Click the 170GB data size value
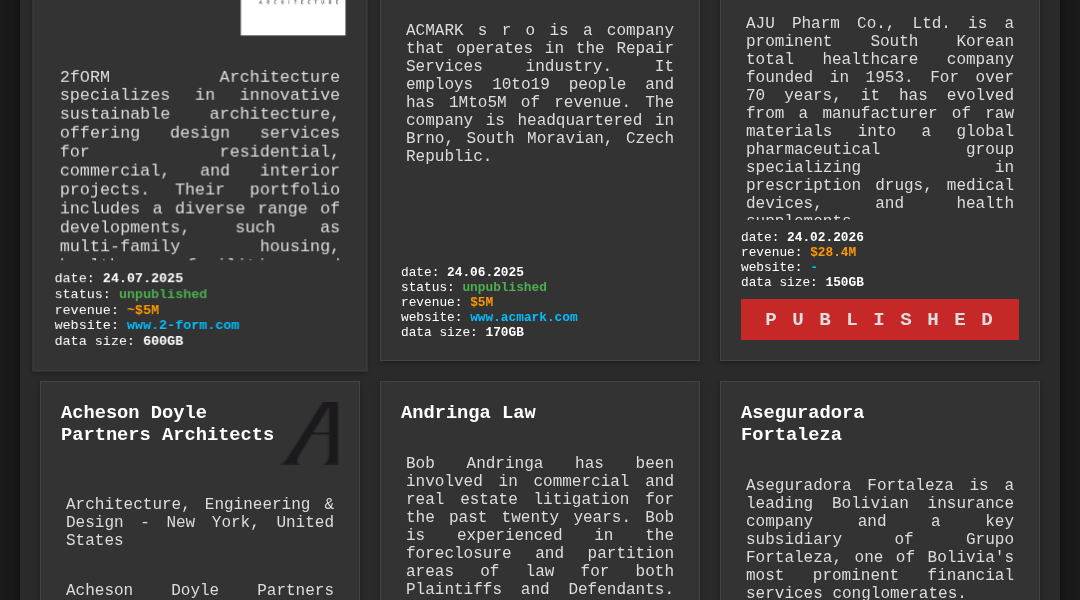1080x600 pixels. [504, 333]
